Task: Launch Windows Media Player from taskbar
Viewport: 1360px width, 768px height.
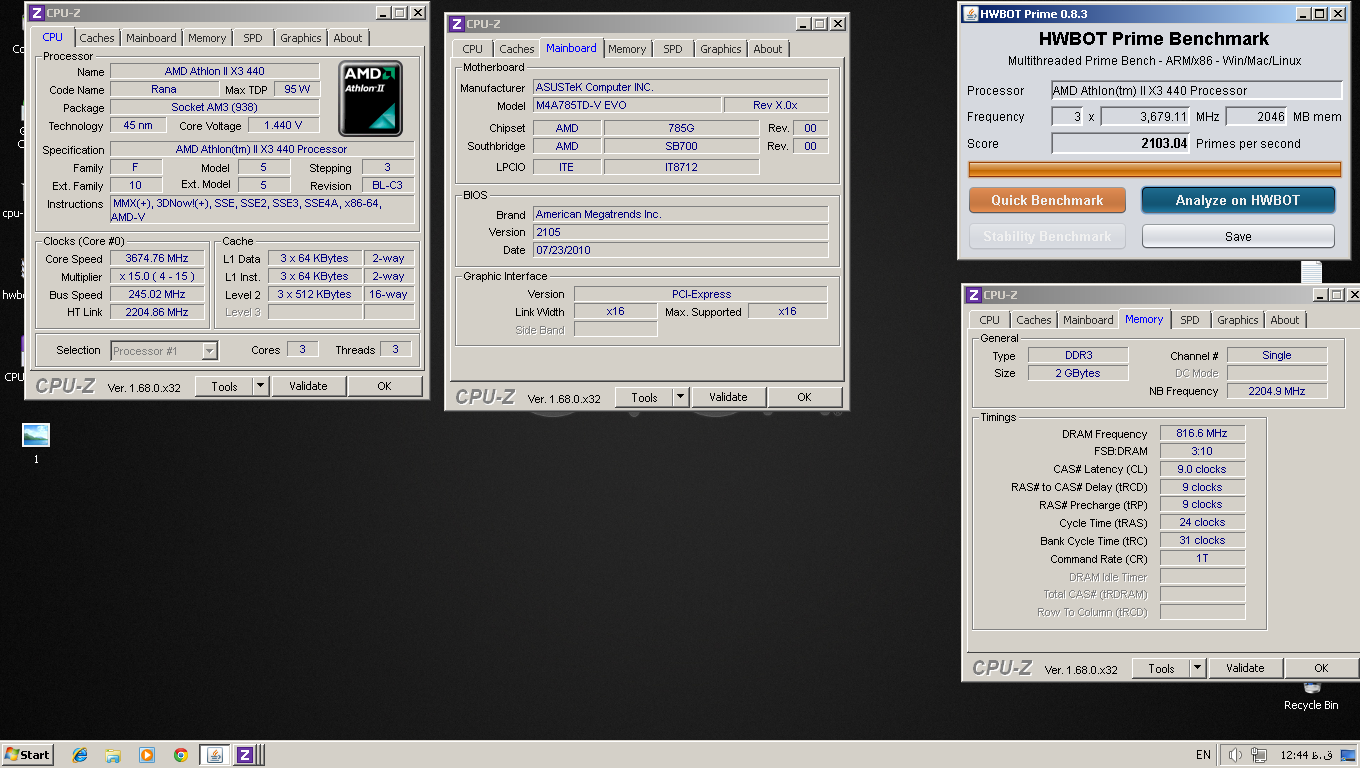Action: (x=147, y=755)
